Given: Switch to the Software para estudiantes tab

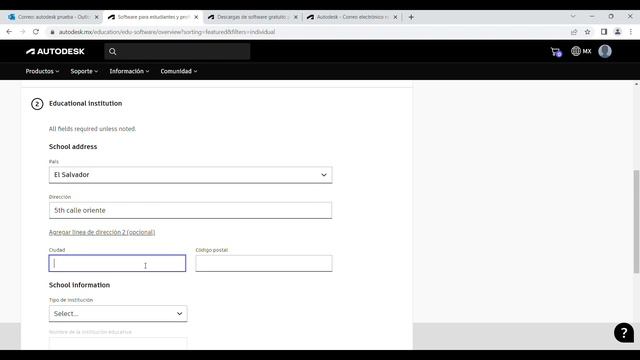Looking at the screenshot, I should pos(153,17).
